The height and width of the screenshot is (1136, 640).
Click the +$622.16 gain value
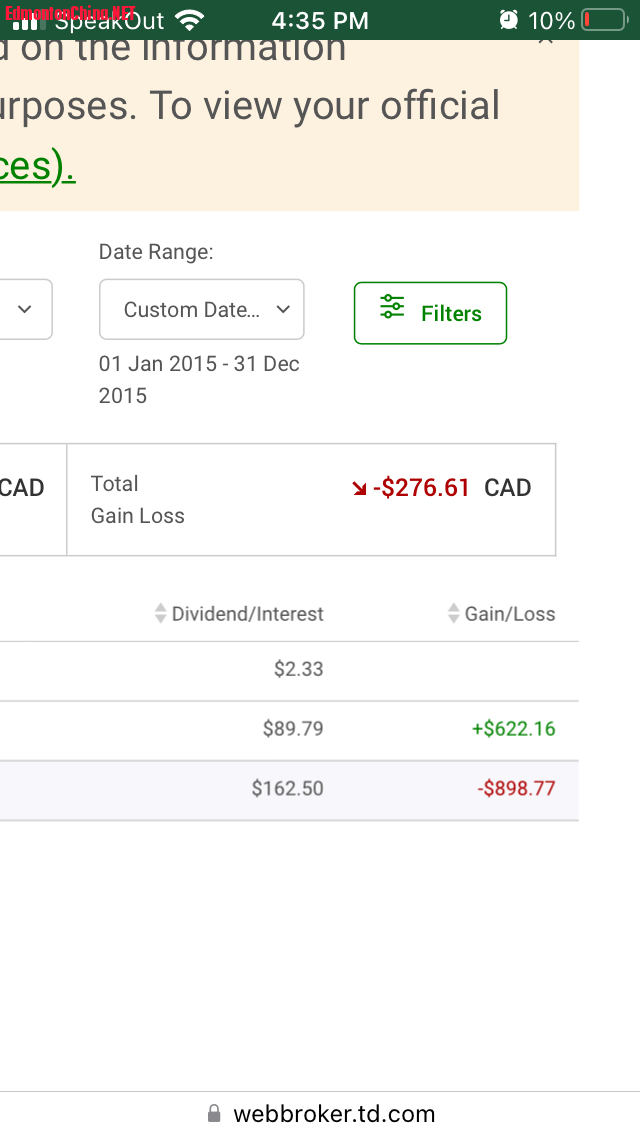[513, 729]
